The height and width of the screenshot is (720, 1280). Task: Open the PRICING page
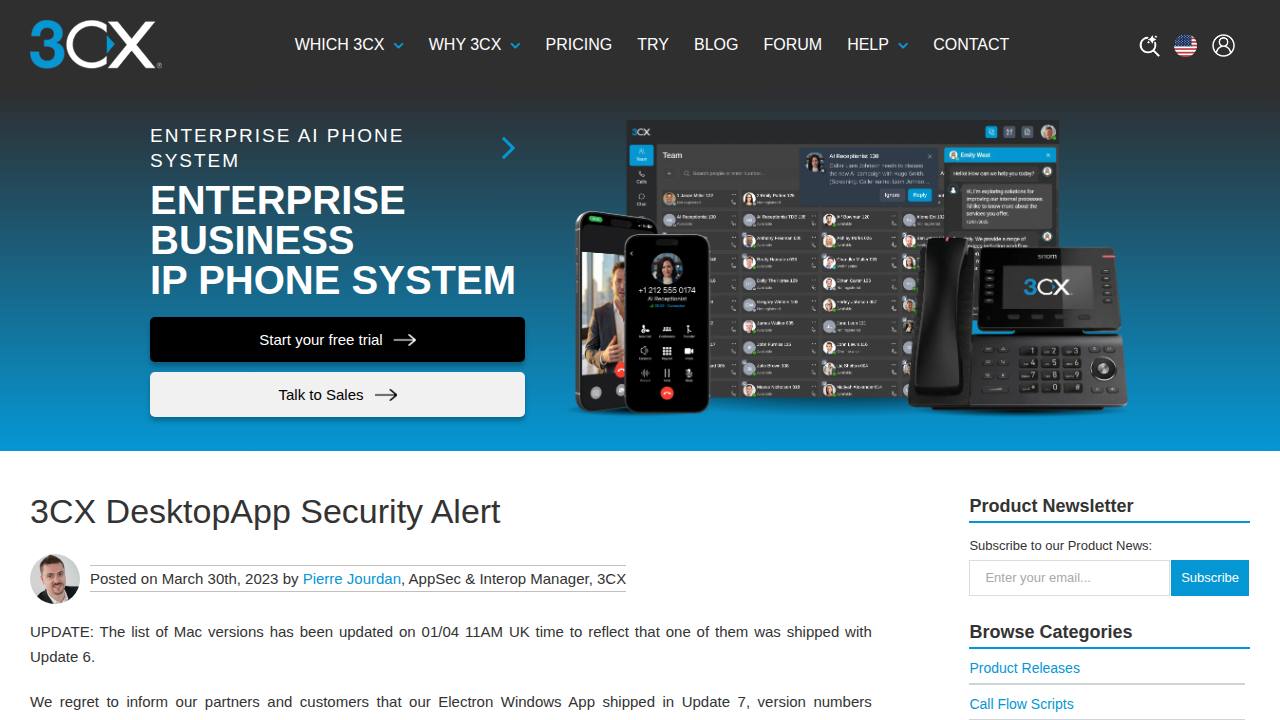[x=578, y=44]
